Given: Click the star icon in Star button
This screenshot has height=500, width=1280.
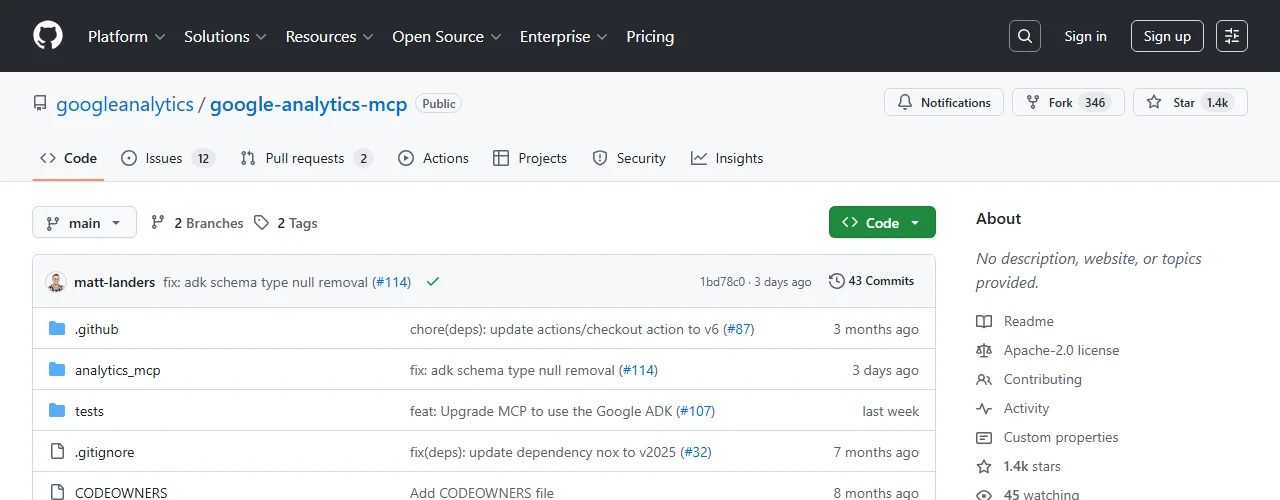Looking at the screenshot, I should click(1154, 102).
